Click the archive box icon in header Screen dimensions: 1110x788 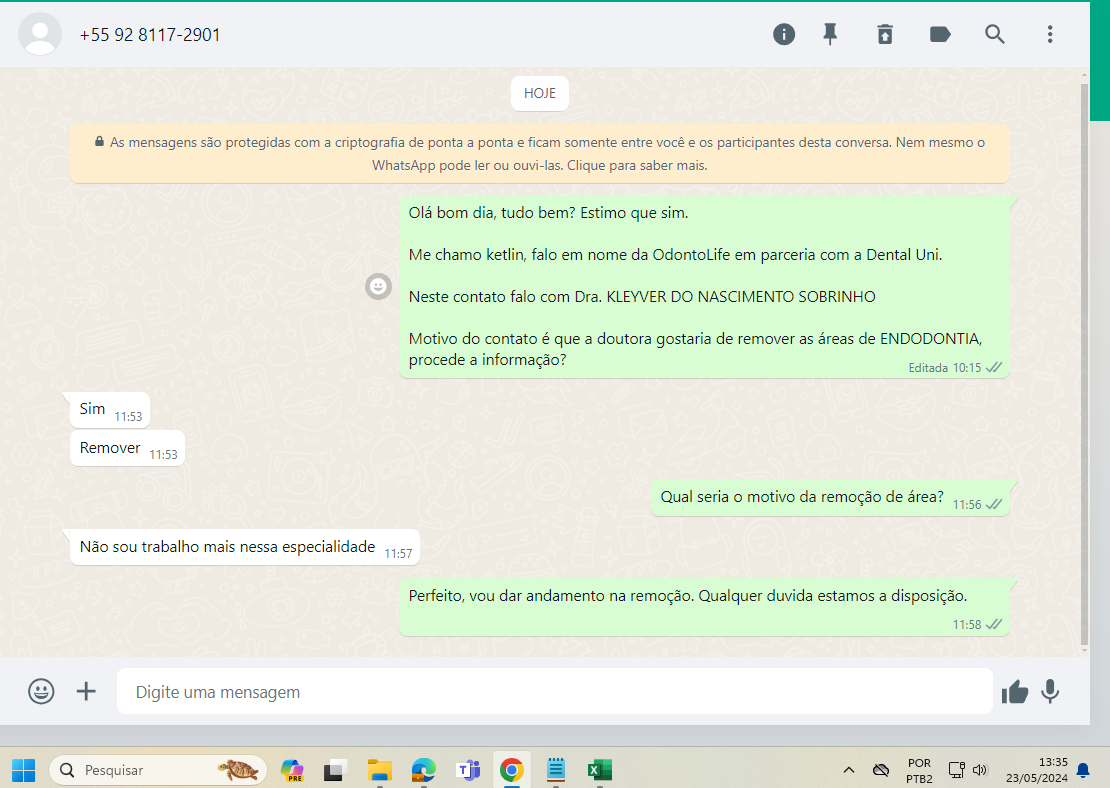click(885, 34)
